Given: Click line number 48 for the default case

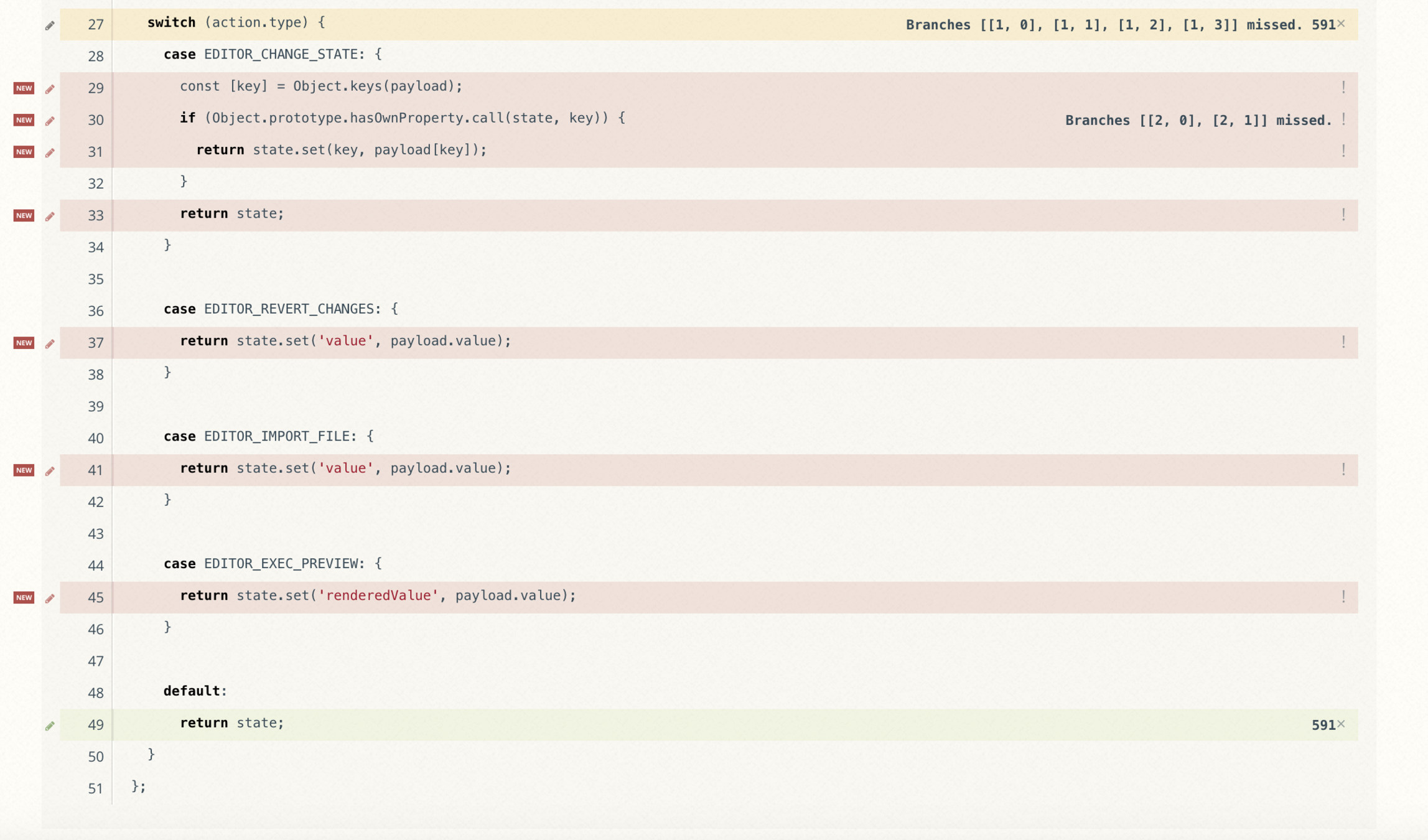Looking at the screenshot, I should pyautogui.click(x=95, y=693).
